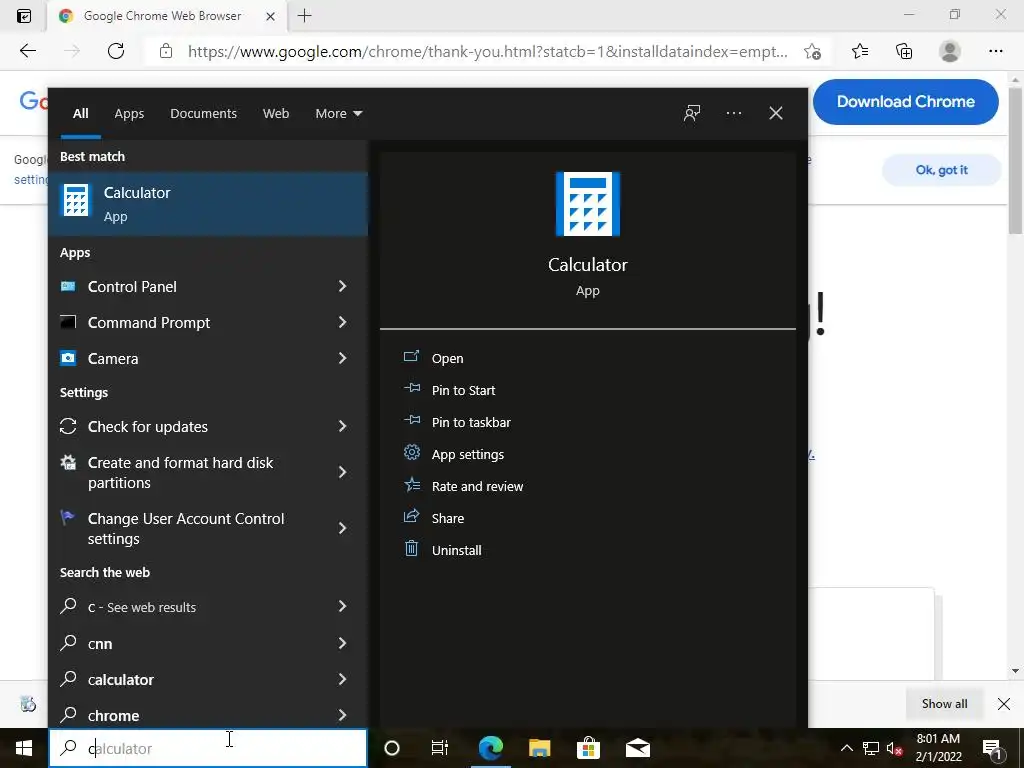
Task: Switch to the Documents search tab
Action: 203,114
